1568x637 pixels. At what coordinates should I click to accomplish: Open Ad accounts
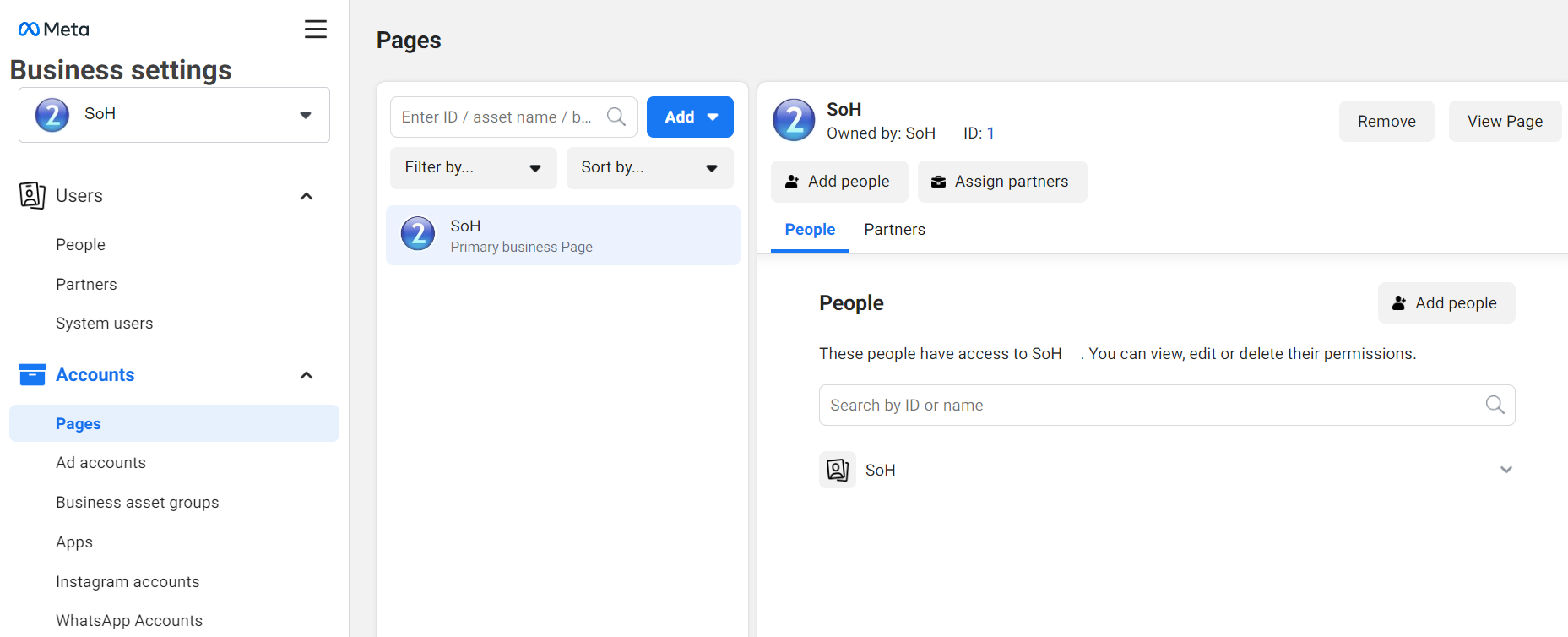(x=101, y=463)
